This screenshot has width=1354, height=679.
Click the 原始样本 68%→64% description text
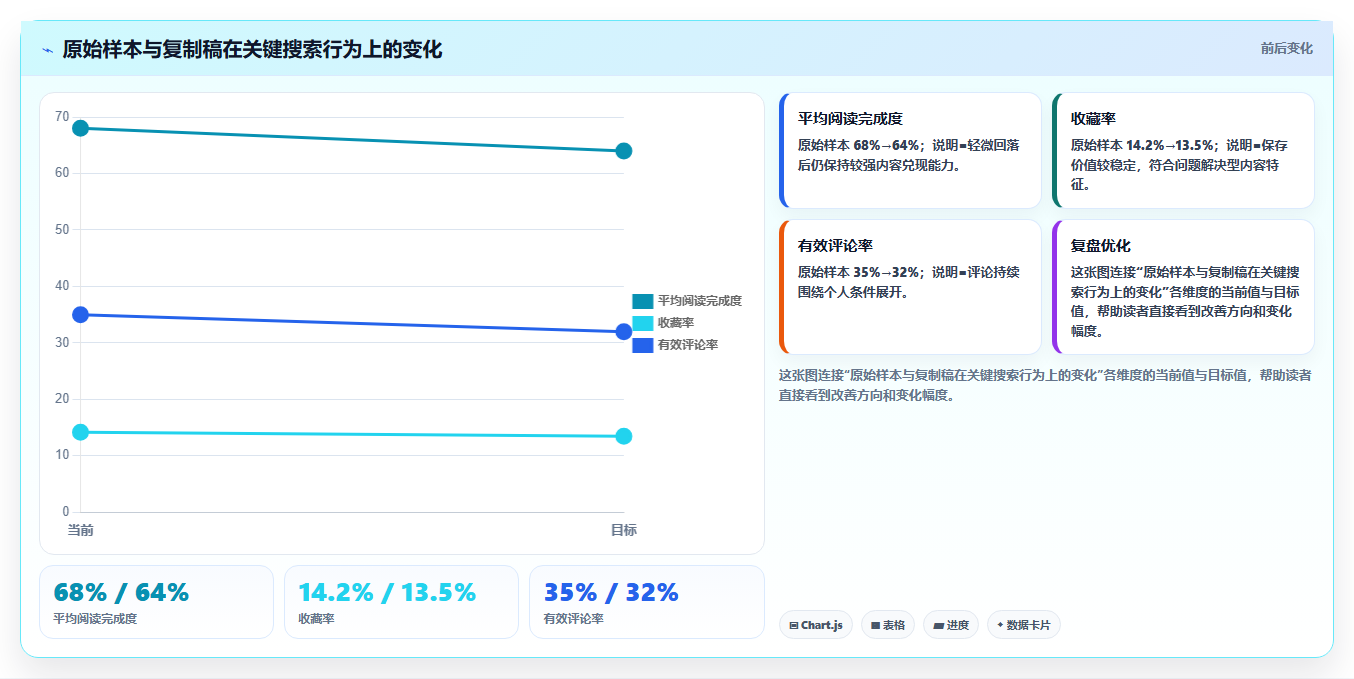[909, 155]
